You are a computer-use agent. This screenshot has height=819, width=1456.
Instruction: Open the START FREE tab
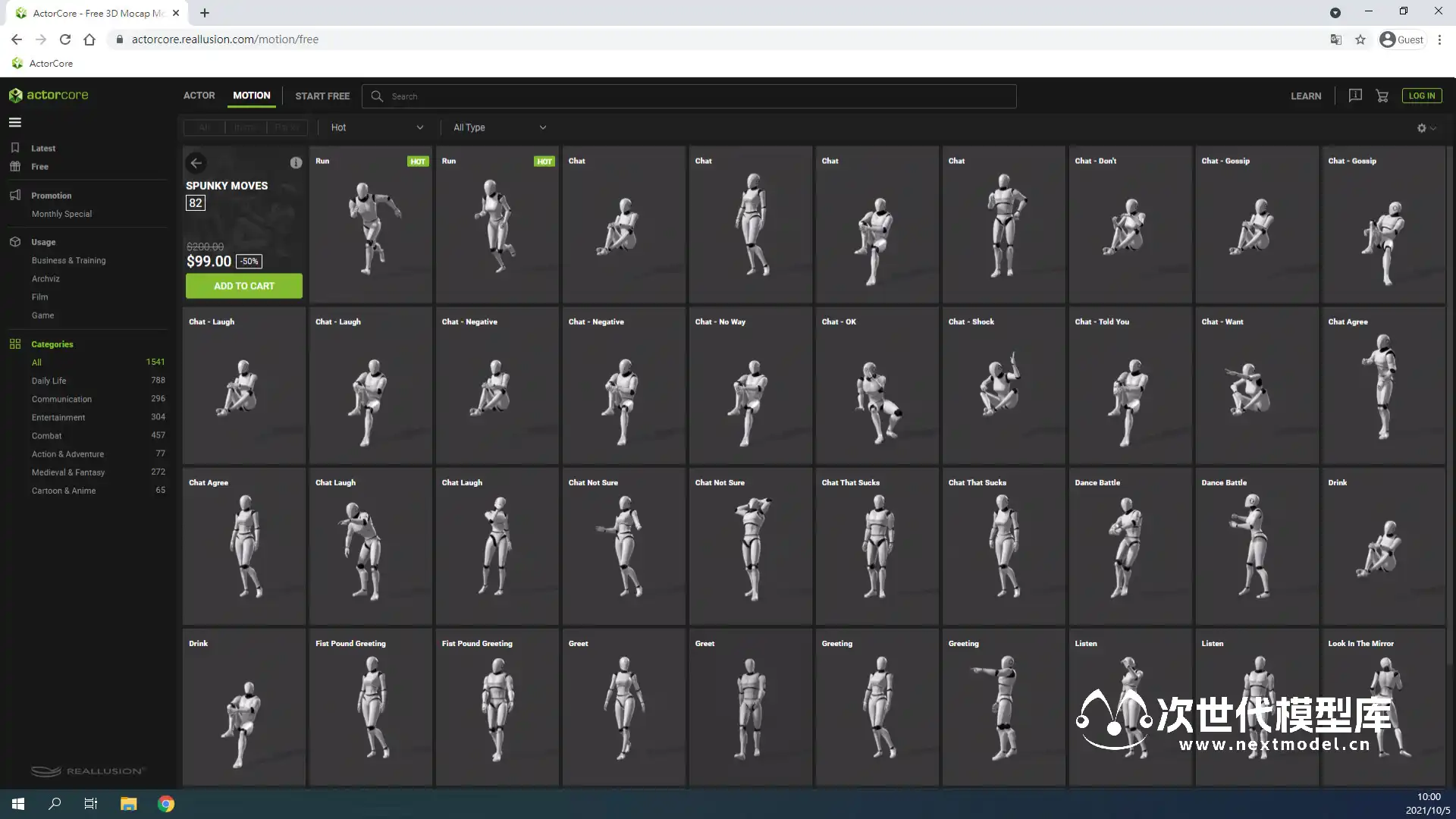tap(322, 96)
